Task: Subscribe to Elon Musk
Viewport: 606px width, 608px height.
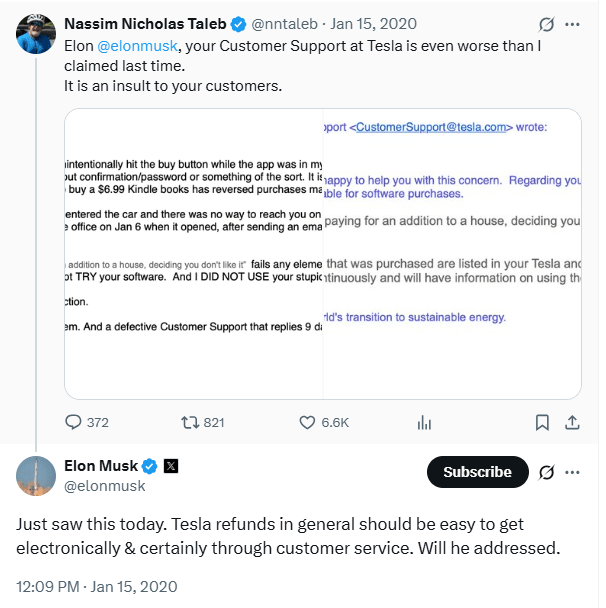Action: [477, 472]
